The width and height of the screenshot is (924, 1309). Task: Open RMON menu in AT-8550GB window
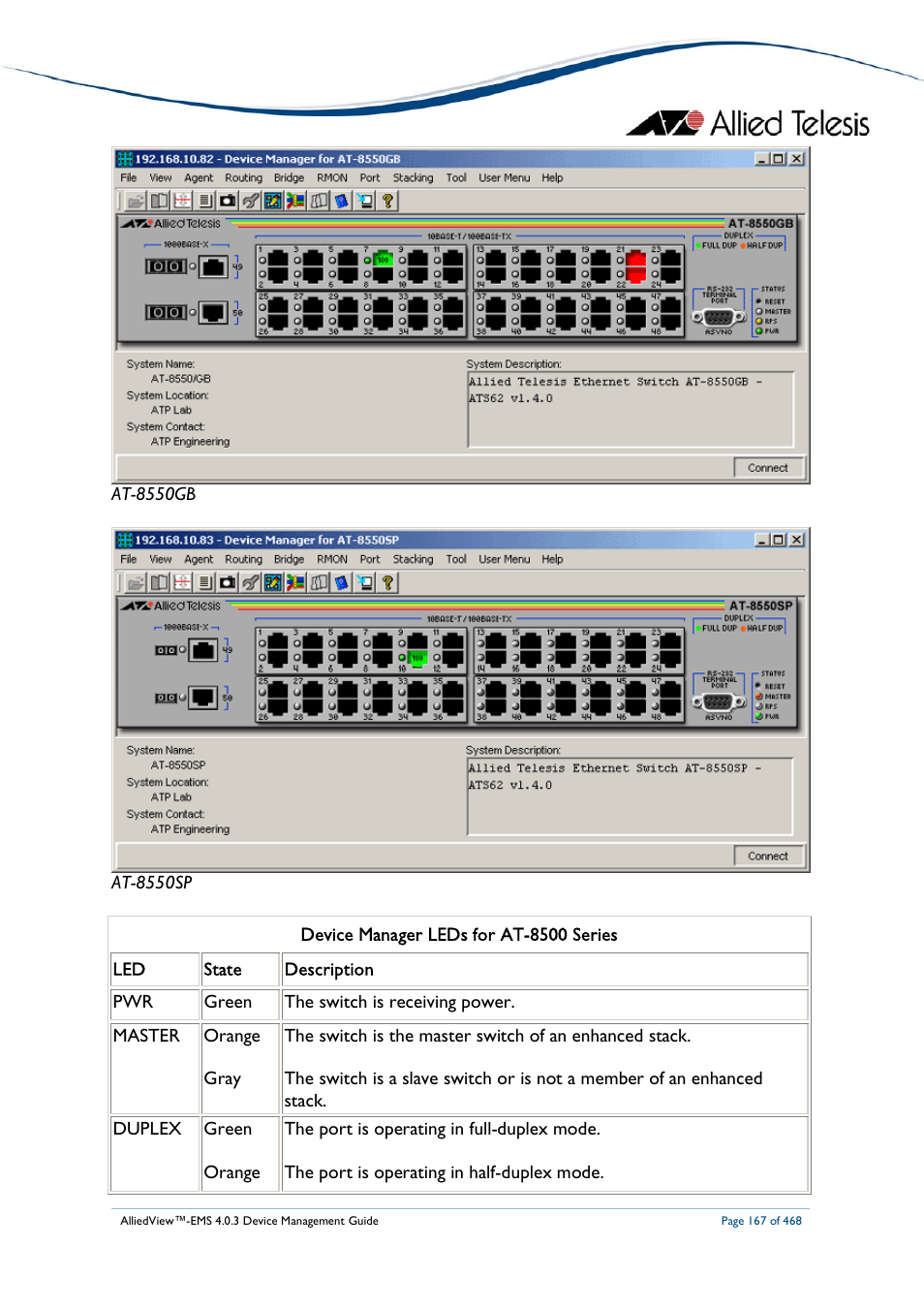tap(332, 178)
